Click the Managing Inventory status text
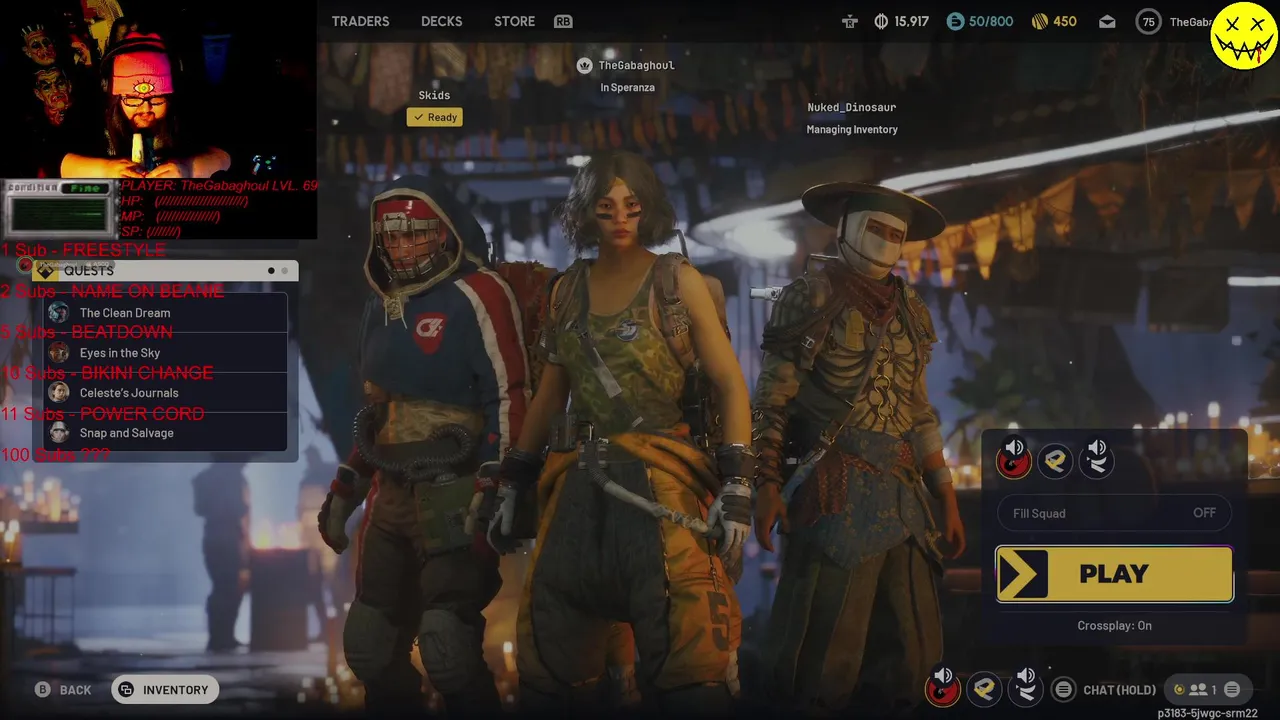The width and height of the screenshot is (1280, 720). 852,129
